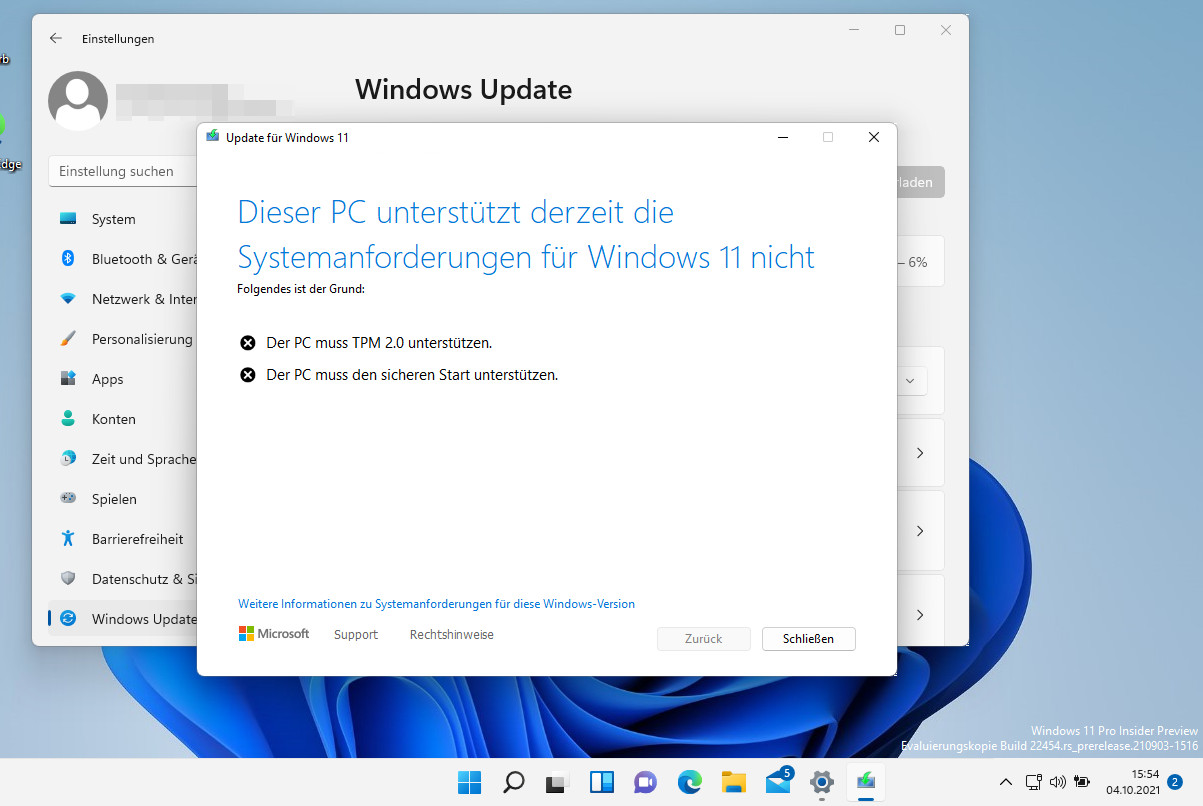Click the Microsoft logo in the dialog footer
The image size is (1203, 806).
(x=274, y=634)
